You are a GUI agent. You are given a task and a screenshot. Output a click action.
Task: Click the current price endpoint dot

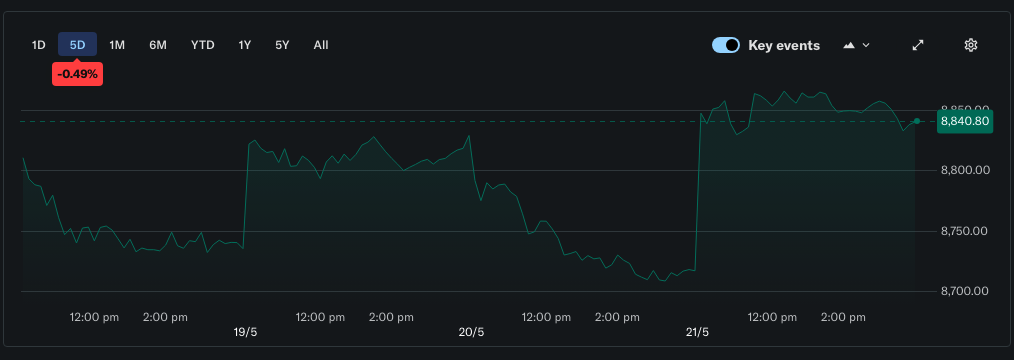916,121
